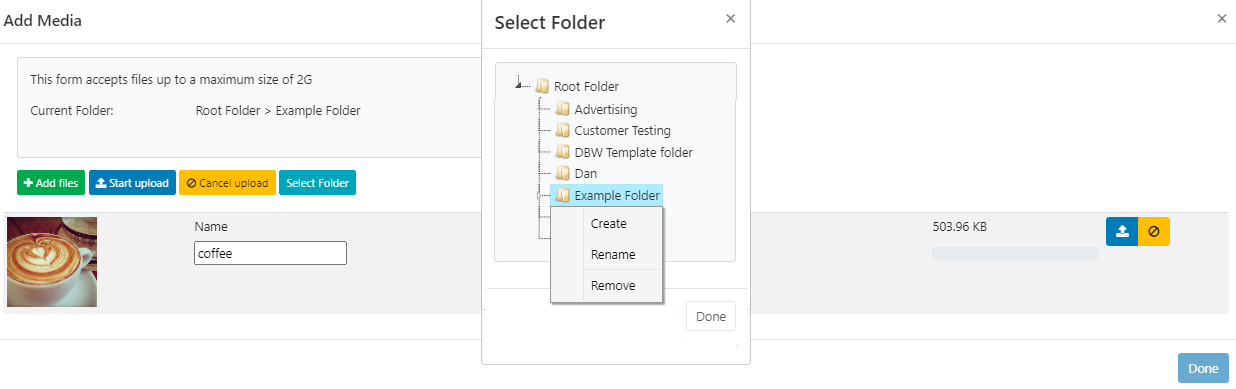Click the Root Folder > Example Folder path
Image resolution: width=1236 pixels, height=389 pixels.
[278, 111]
